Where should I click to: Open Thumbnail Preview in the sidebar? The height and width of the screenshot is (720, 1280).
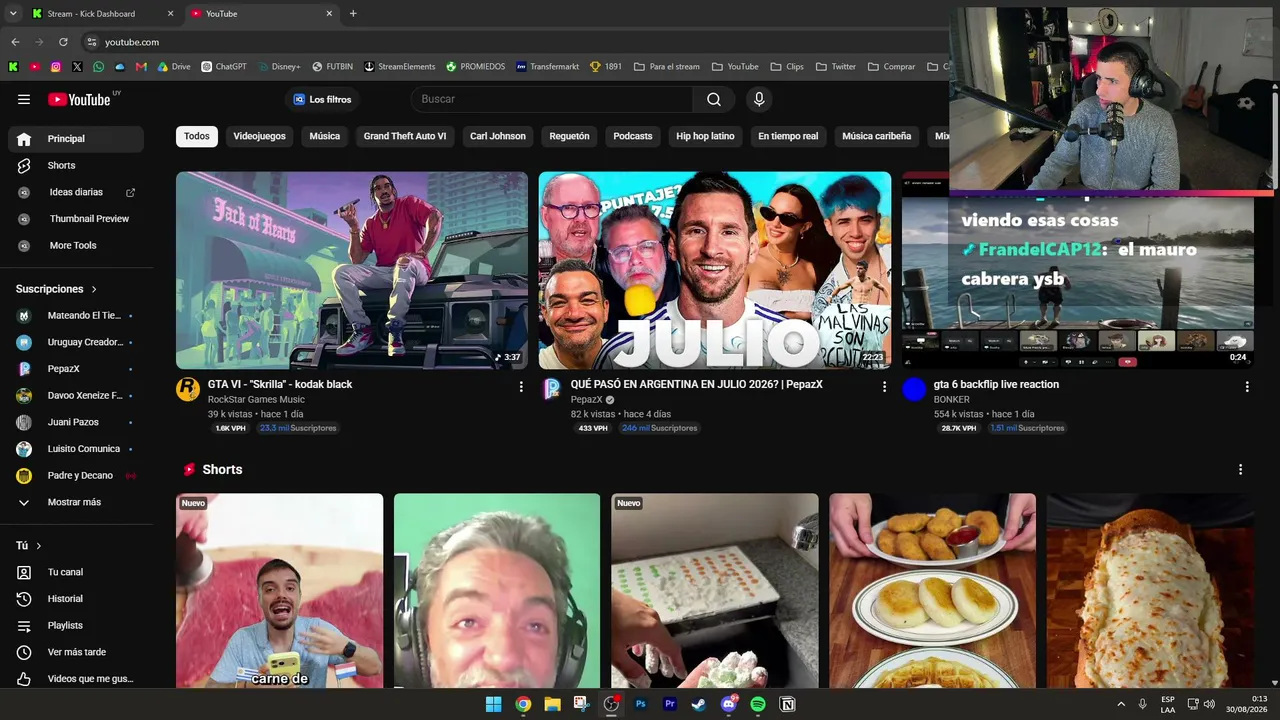76,219
